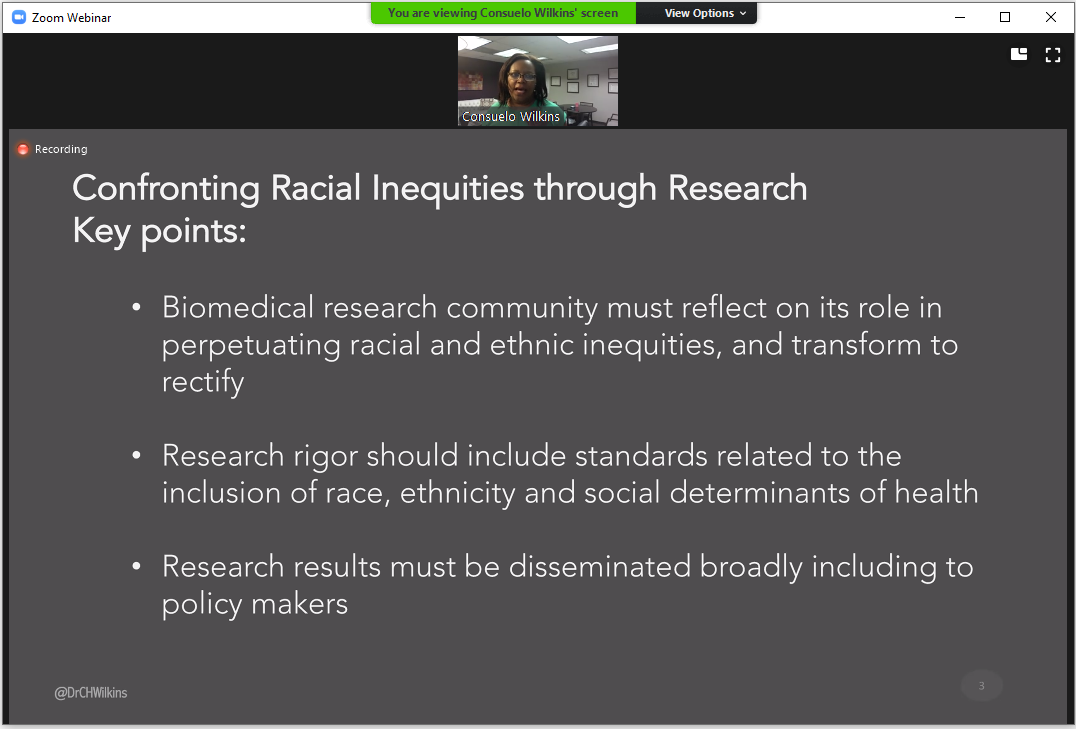Click the green 'You are viewing Consuelo Wilkins' screen' banner
1076x729 pixels.
point(503,13)
